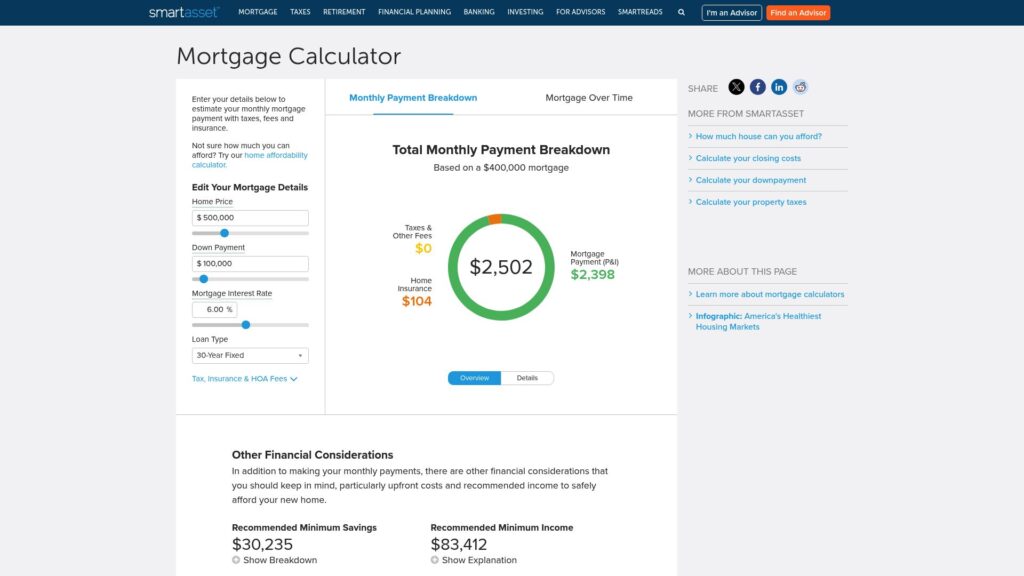This screenshot has height=576, width=1024.
Task: Open the Mortgage menu
Action: point(257,12)
